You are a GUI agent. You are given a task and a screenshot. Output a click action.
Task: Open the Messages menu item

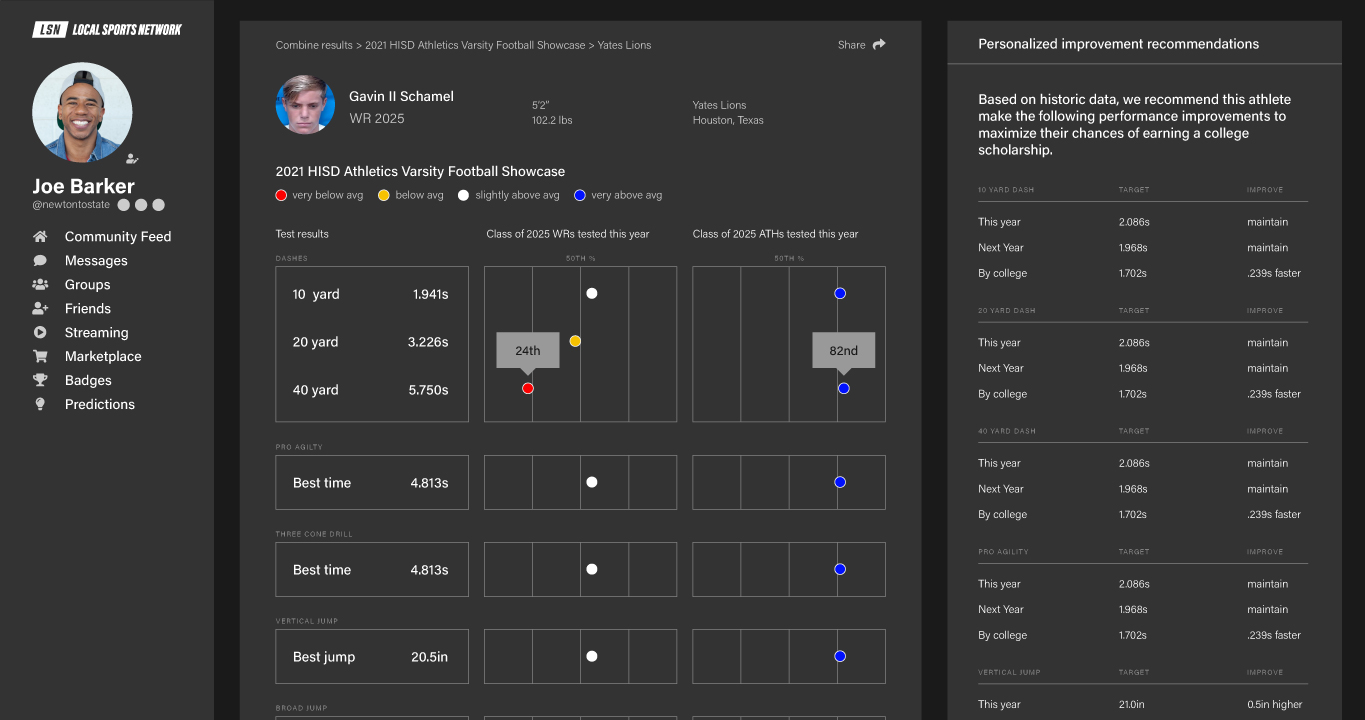(96, 261)
